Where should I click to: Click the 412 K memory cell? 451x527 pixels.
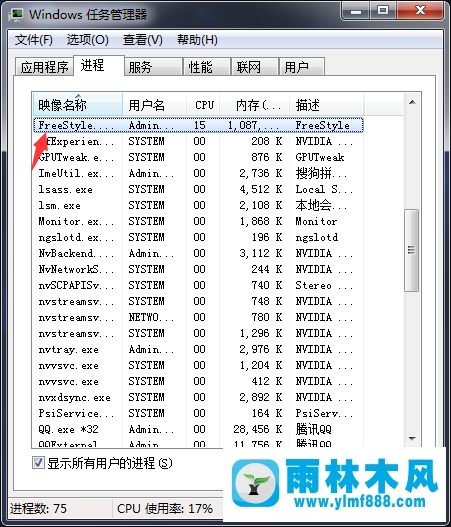(267, 381)
